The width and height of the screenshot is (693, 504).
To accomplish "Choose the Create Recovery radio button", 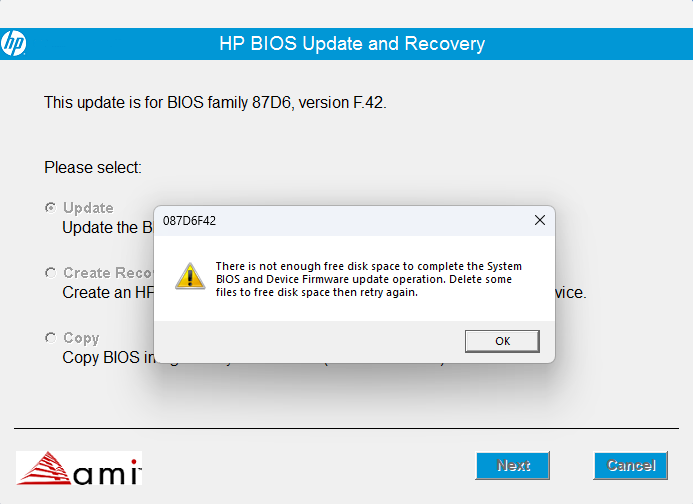I will pyautogui.click(x=50, y=273).
